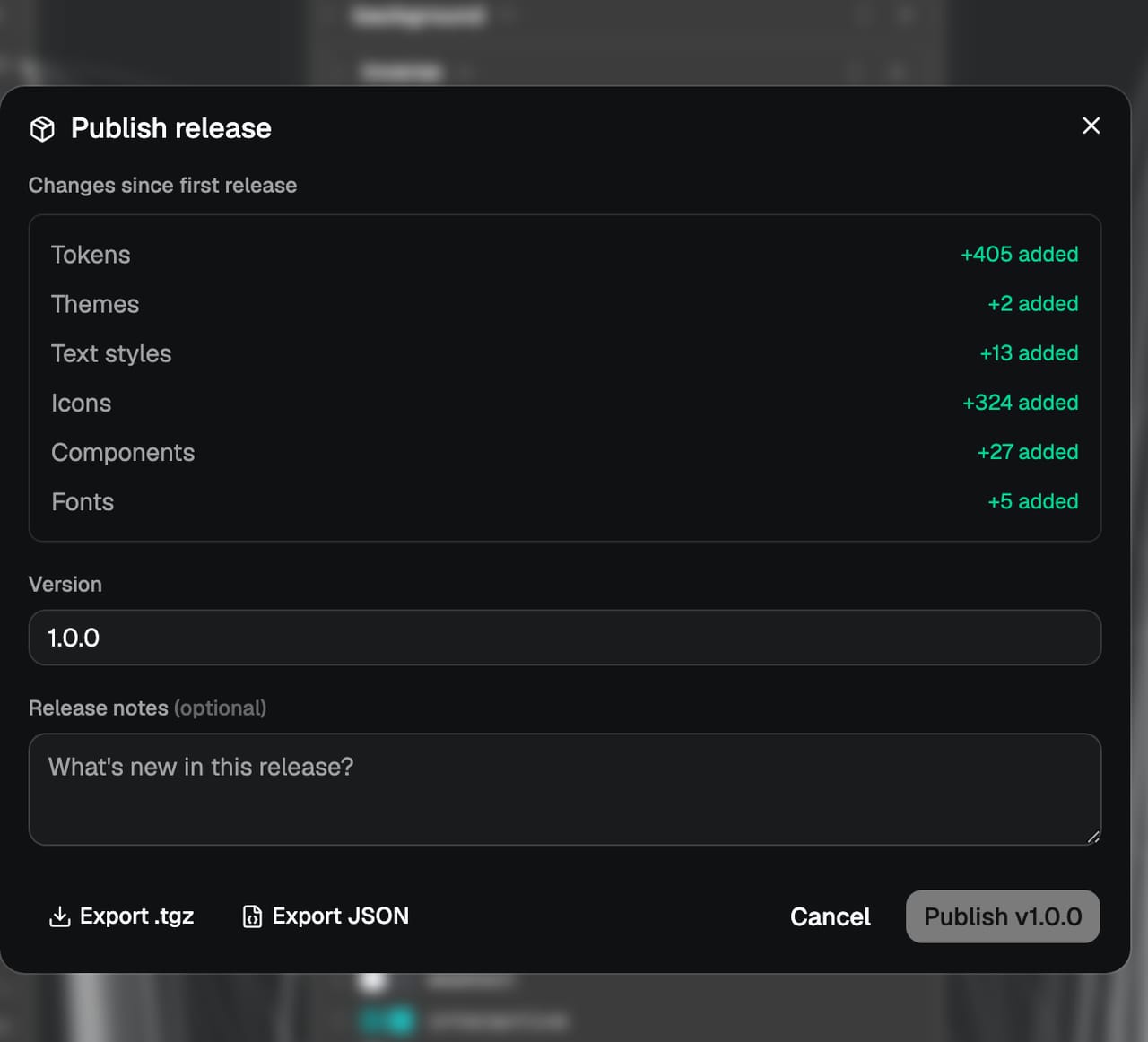
Task: Click into the Release notes text area
Action: pyautogui.click(x=565, y=789)
